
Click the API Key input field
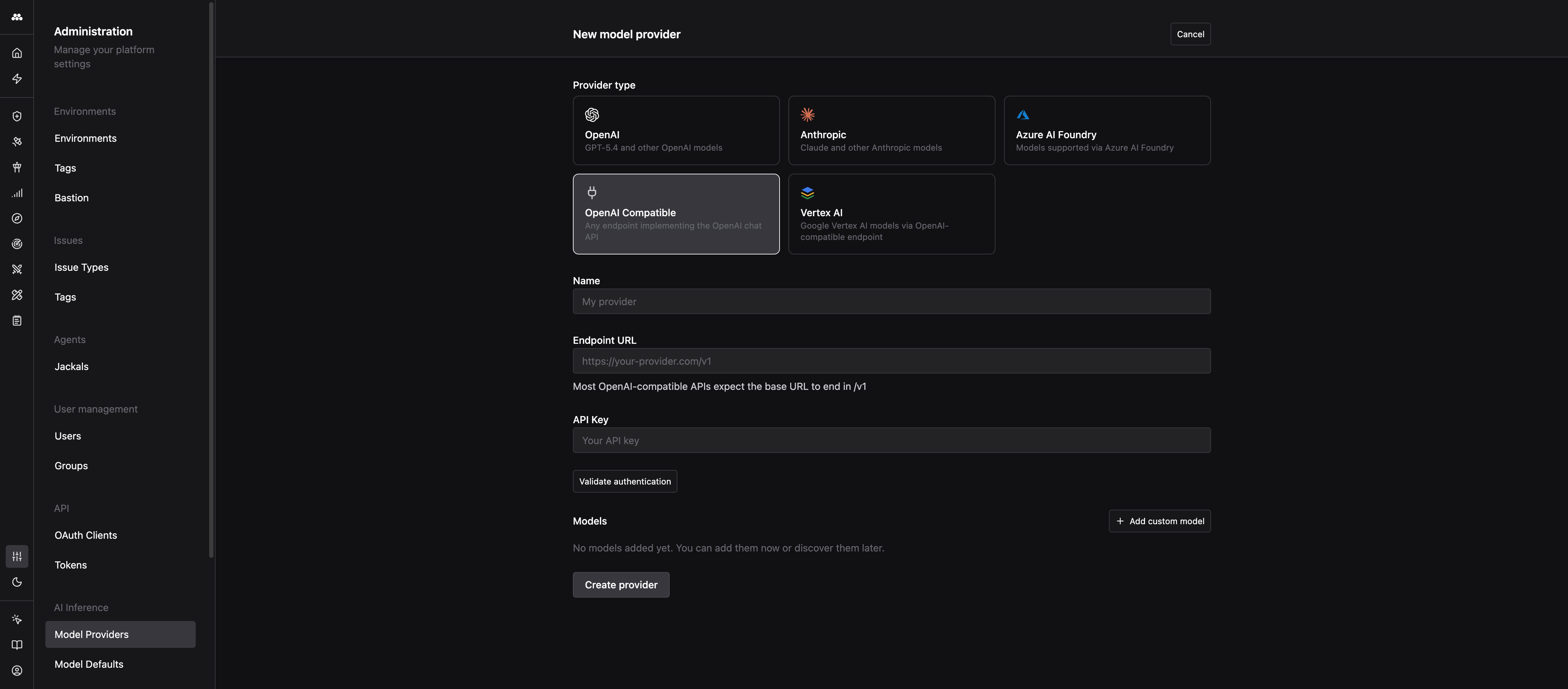pyautogui.click(x=891, y=440)
